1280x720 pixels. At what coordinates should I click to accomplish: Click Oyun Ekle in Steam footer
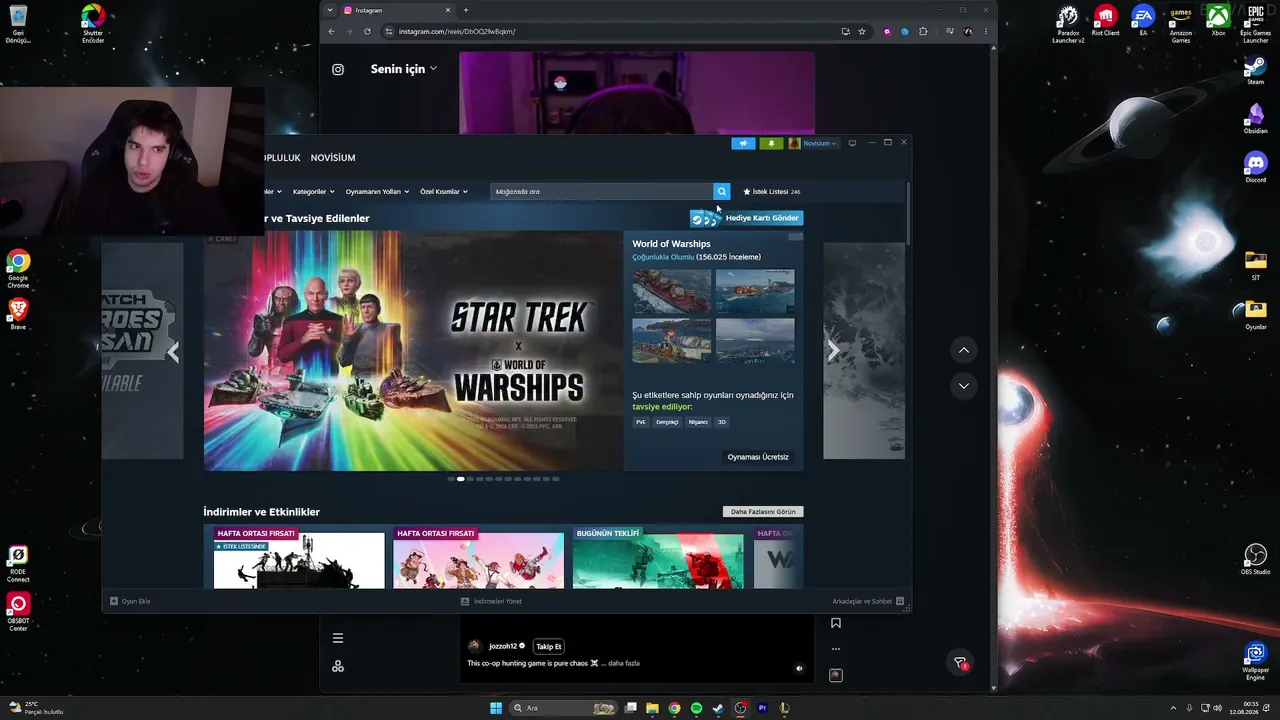pos(130,601)
